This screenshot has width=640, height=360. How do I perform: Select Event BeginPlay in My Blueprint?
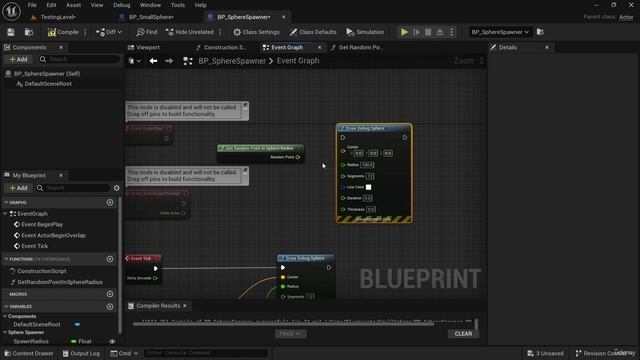pos(42,224)
